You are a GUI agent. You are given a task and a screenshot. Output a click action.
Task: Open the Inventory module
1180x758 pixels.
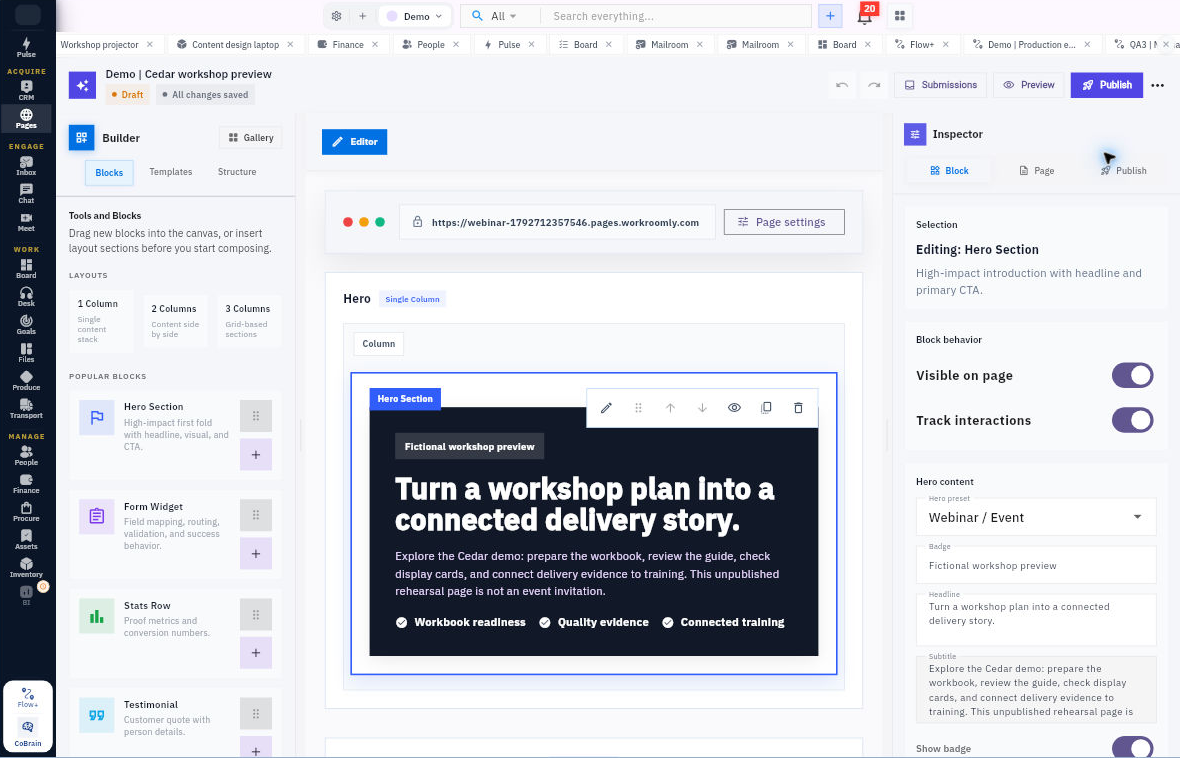point(26,568)
